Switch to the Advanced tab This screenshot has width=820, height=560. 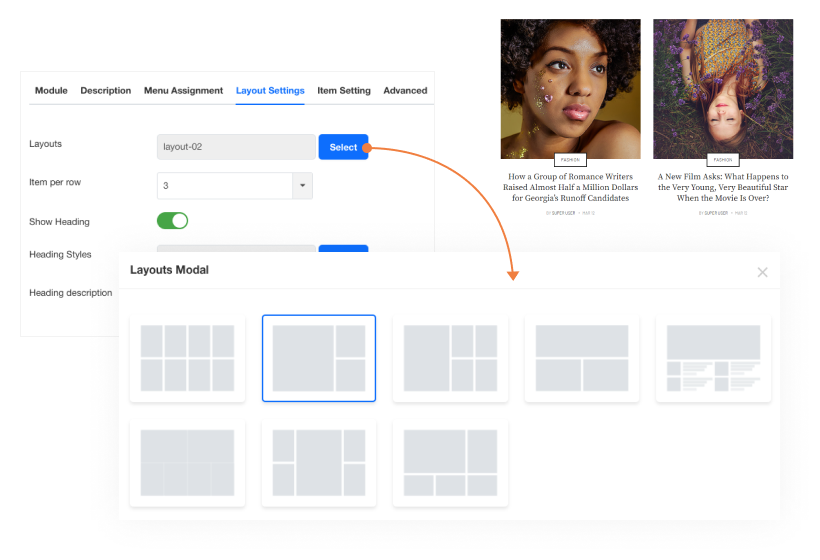click(405, 91)
